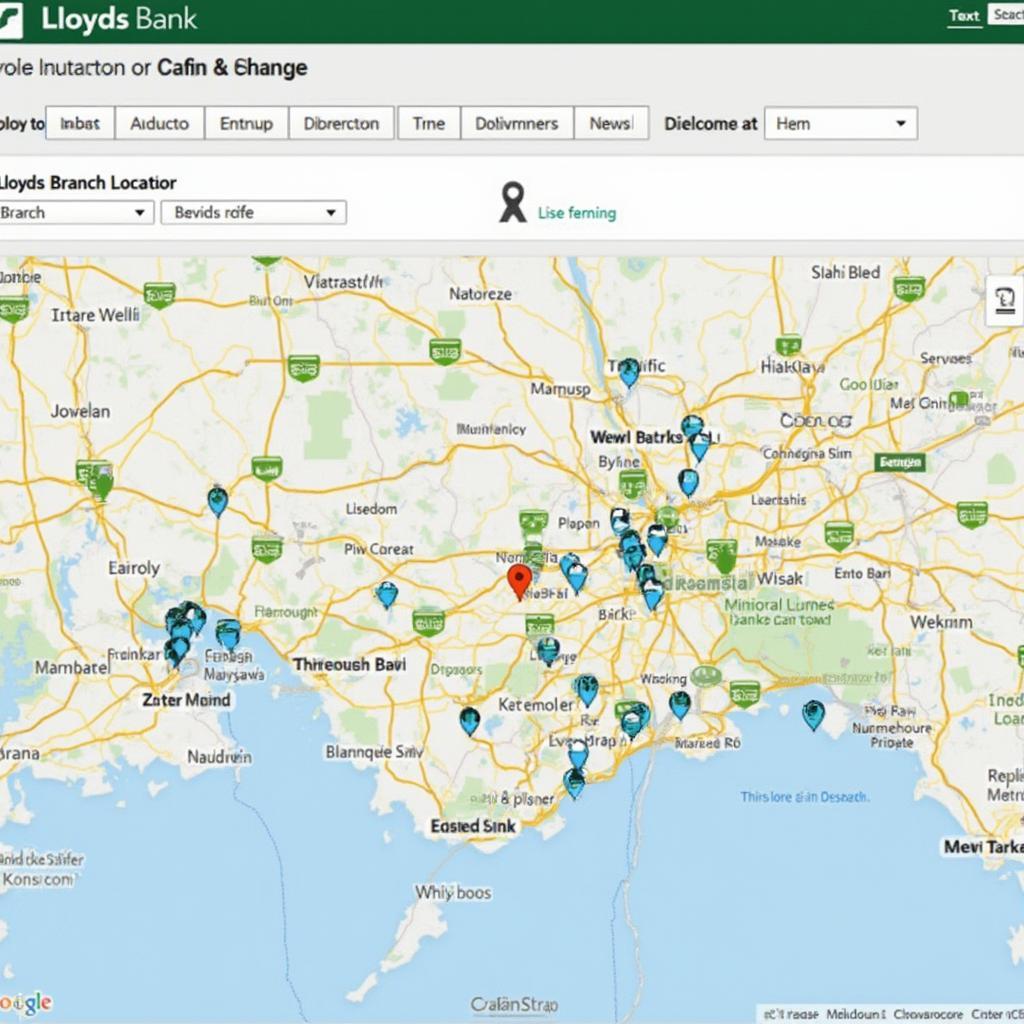This screenshot has width=1024, height=1024.
Task: Click the green Bengn label marker
Action: coord(900,462)
